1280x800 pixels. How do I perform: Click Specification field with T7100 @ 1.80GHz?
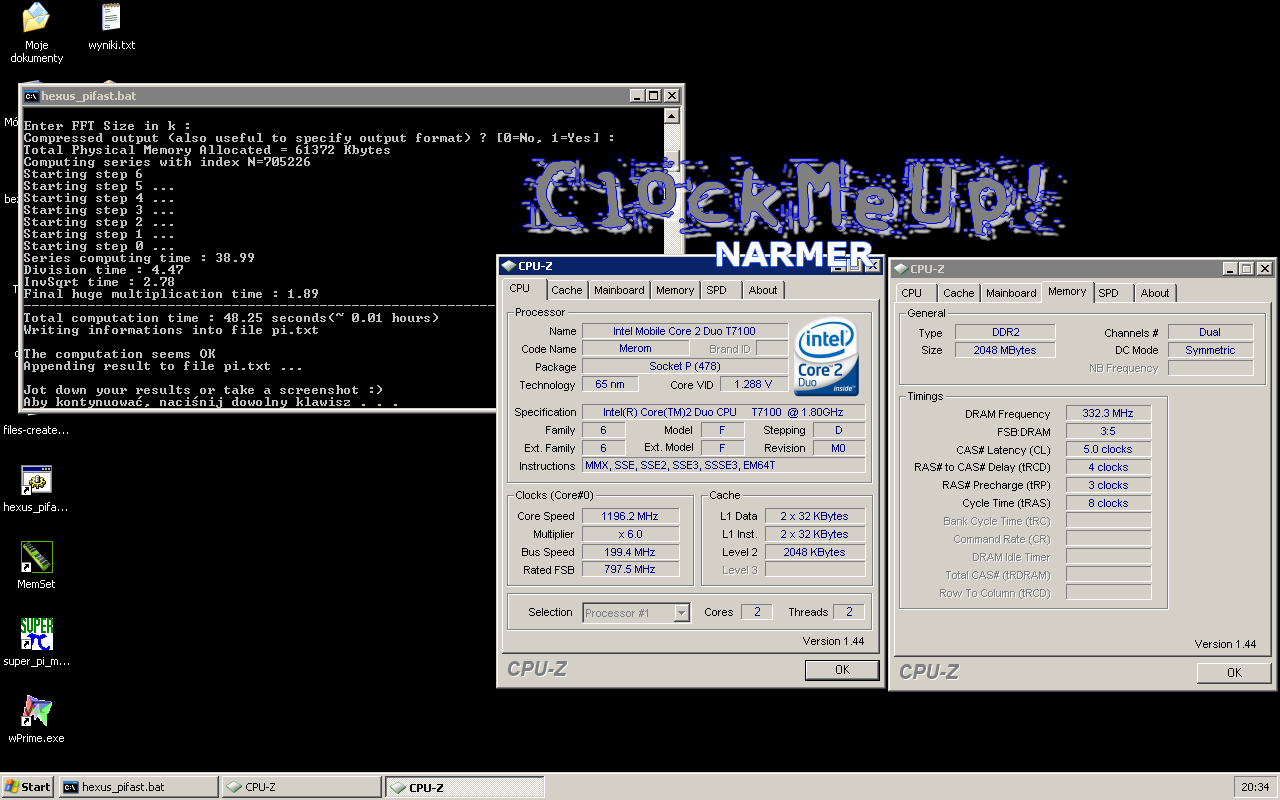[x=724, y=413]
